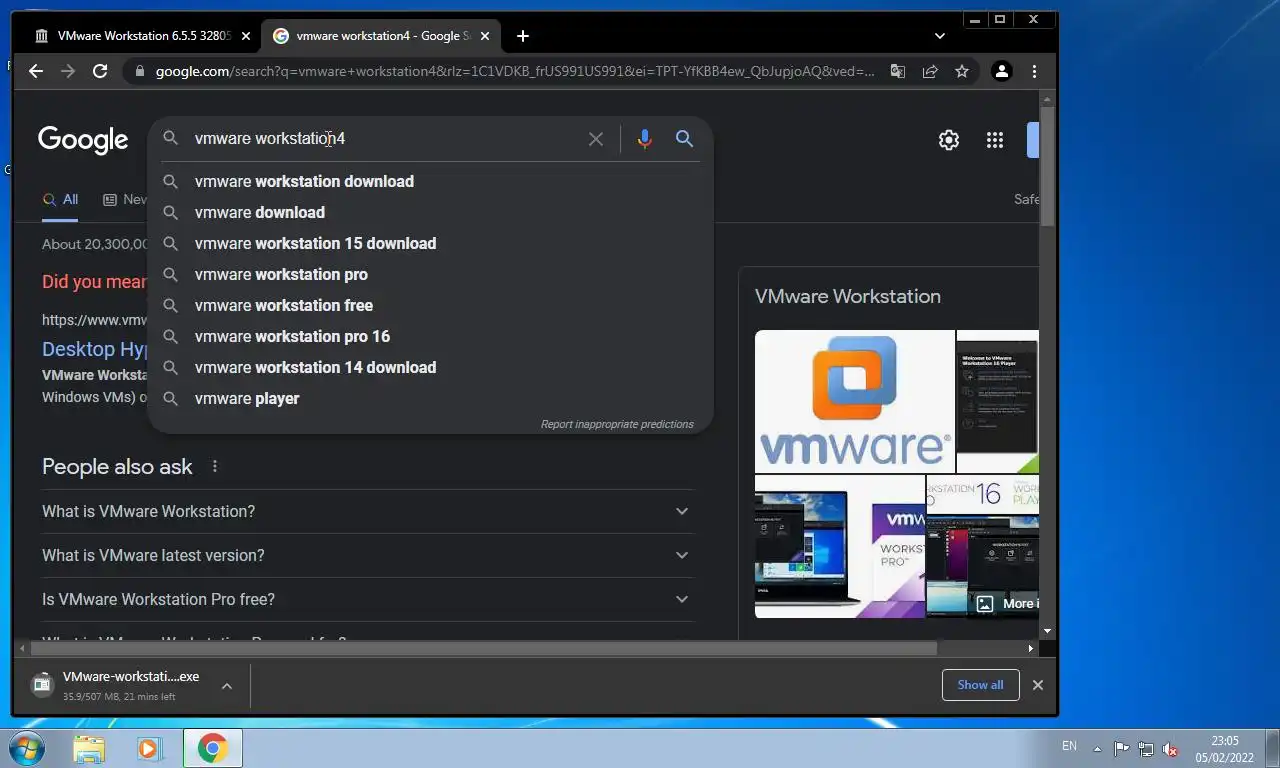Click the VMware-workstation exe file icon in downloads bar
The width and height of the screenshot is (1280, 768).
(41, 684)
